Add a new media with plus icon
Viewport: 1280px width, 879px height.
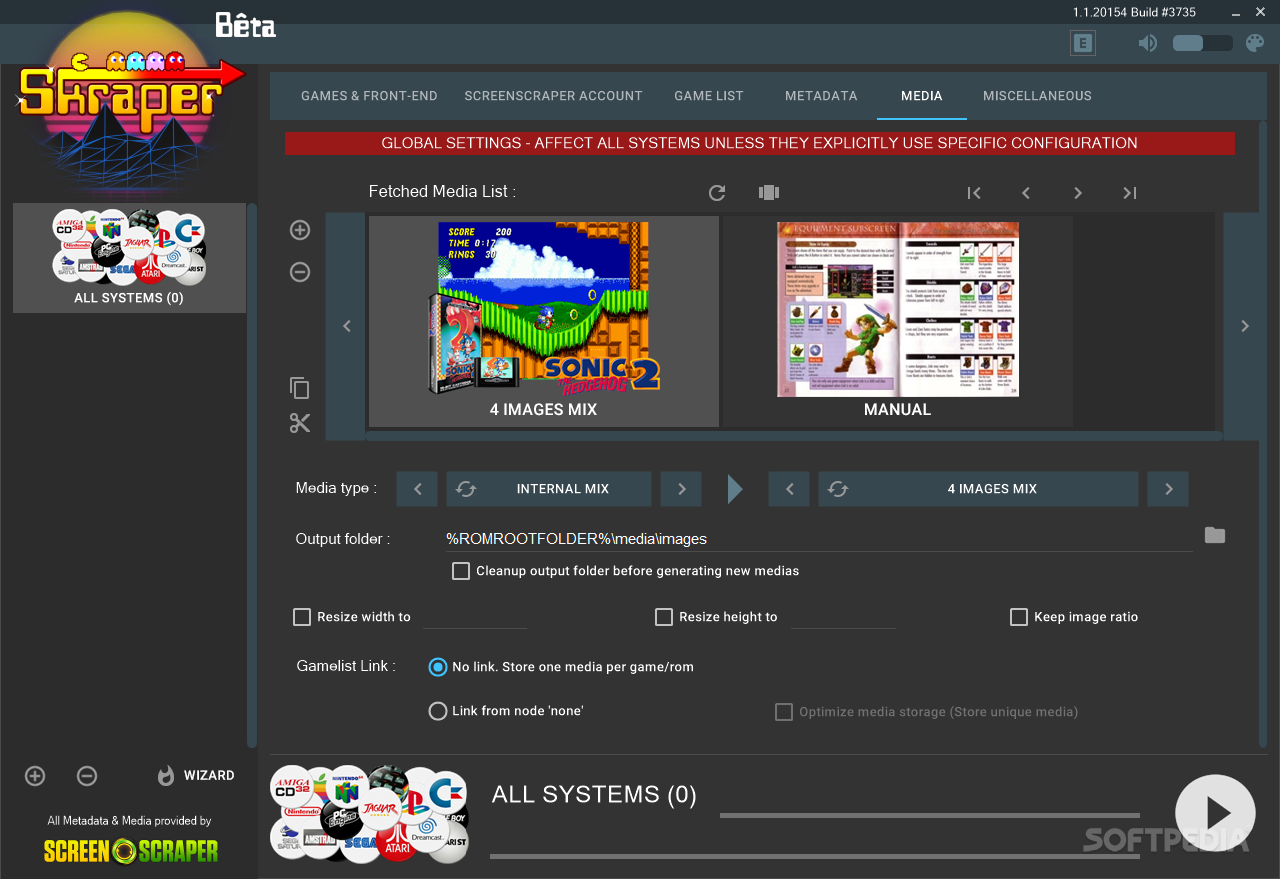click(x=300, y=230)
